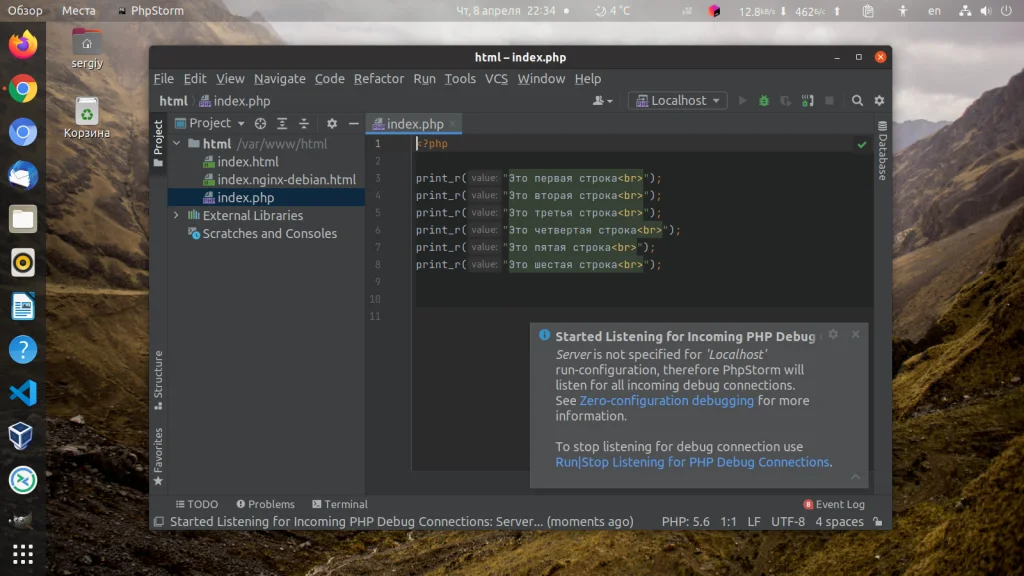Click Collapse All icon in Project panel
This screenshot has height=576, width=1024.
pyautogui.click(x=305, y=123)
